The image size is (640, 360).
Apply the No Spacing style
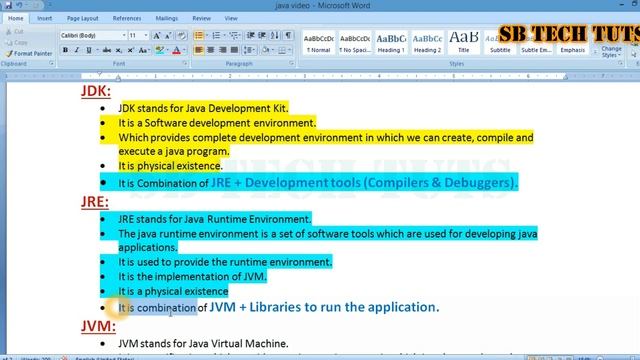click(355, 43)
